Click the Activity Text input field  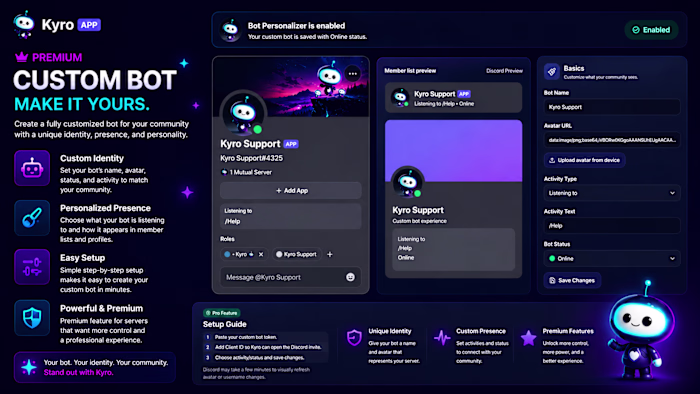[x=612, y=226]
